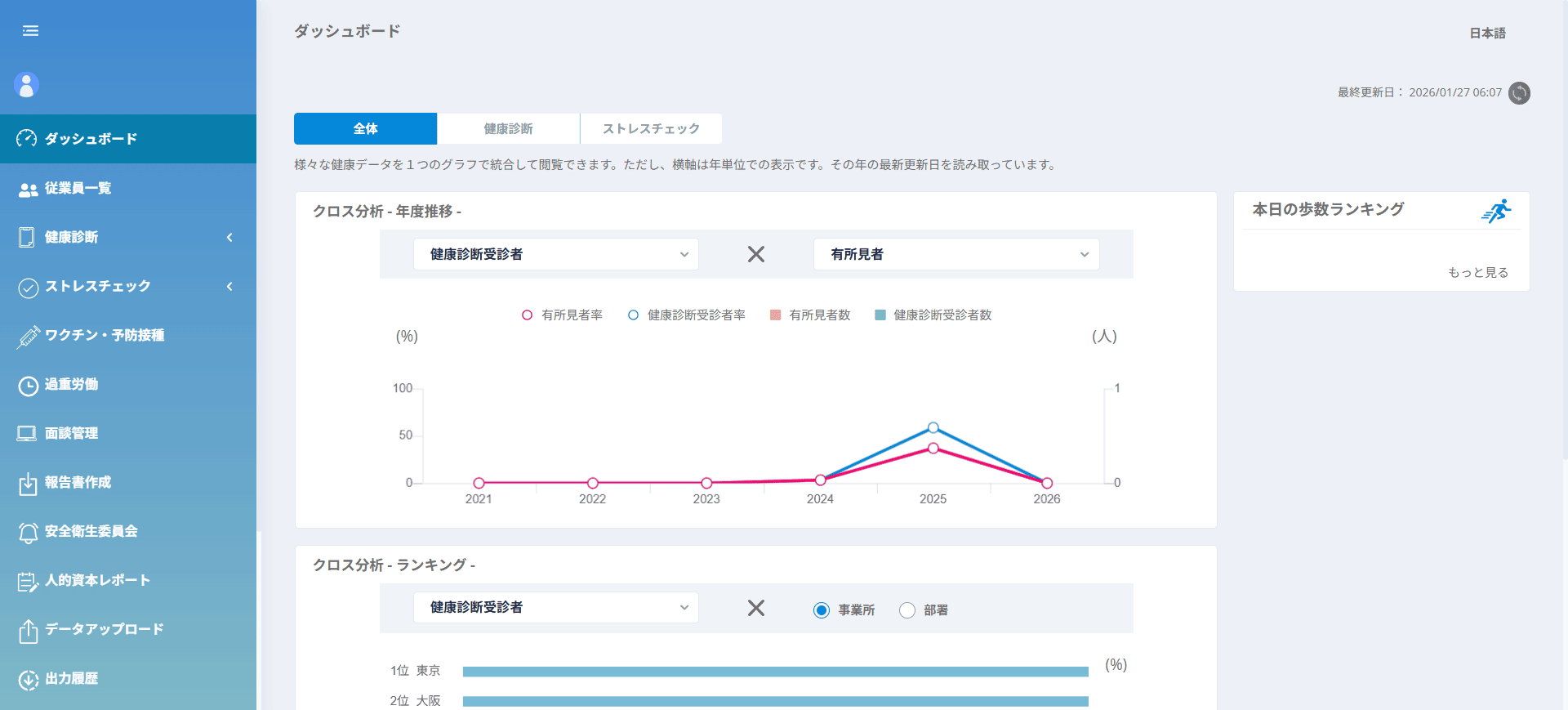The height and width of the screenshot is (710, 1568).
Task: Click the 2025 健康診断受診者率 data point
Action: coord(933,428)
